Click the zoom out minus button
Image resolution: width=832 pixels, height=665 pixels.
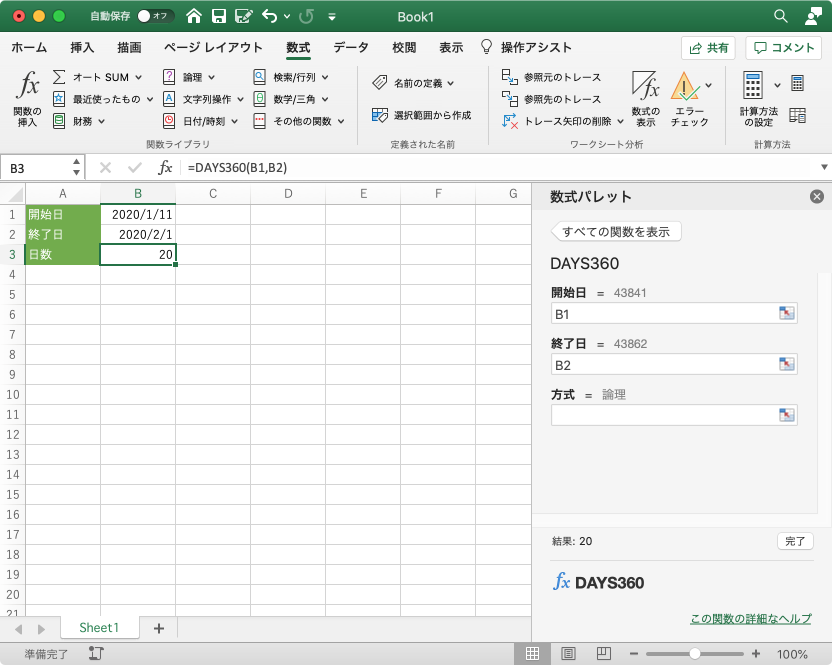point(634,653)
